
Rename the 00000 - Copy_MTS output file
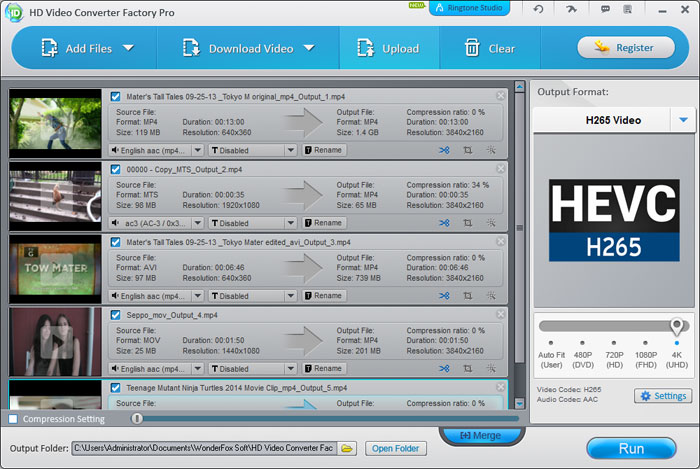click(324, 223)
